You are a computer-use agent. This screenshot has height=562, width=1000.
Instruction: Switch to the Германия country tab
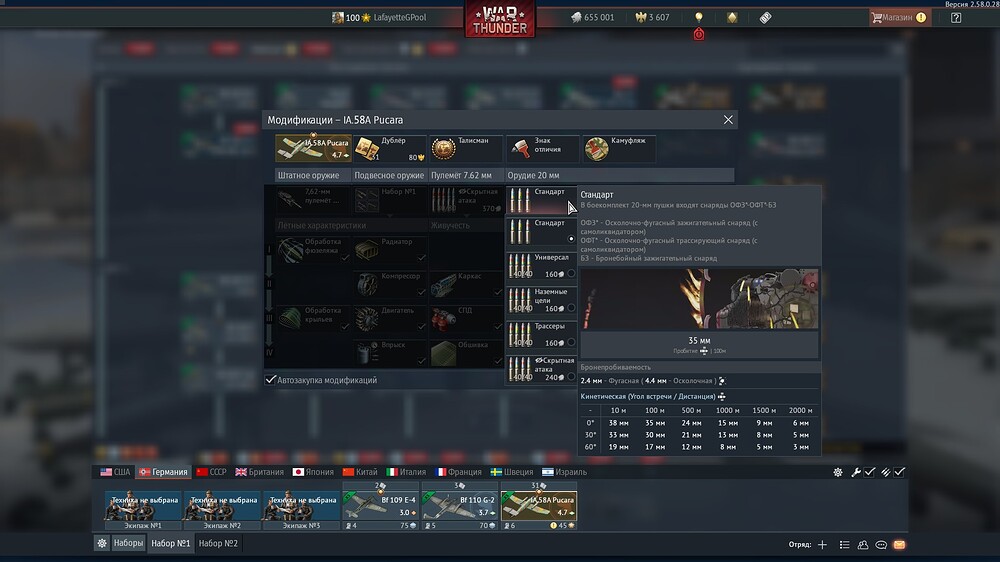point(163,472)
